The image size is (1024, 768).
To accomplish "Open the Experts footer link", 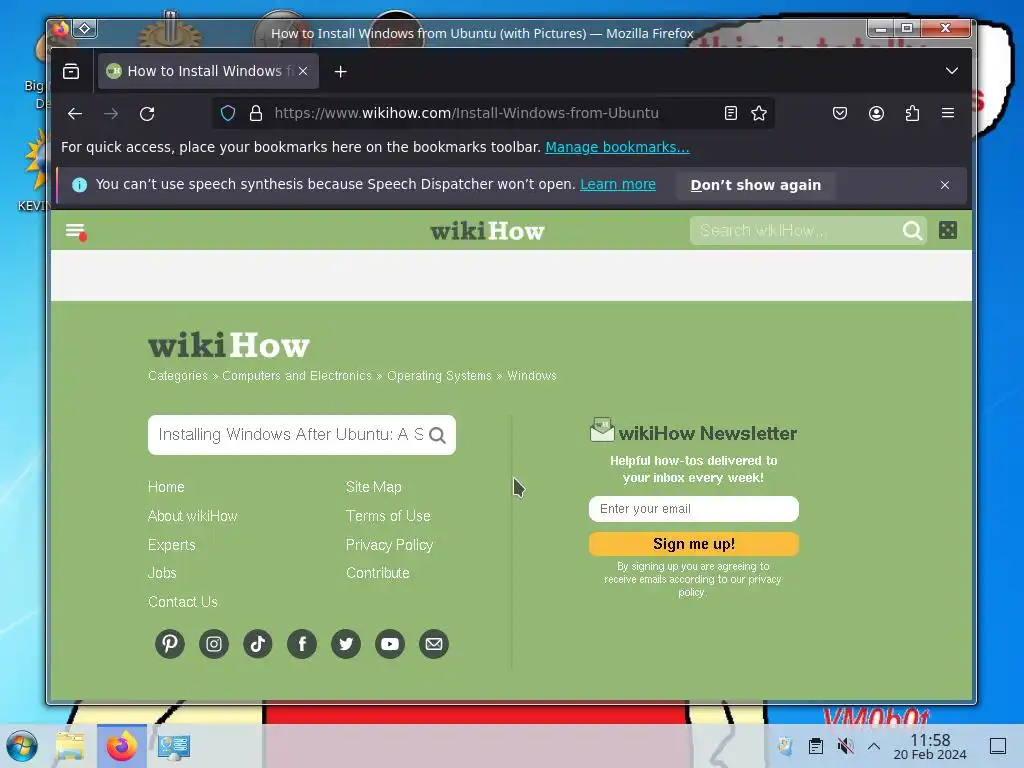I will click(x=172, y=545).
